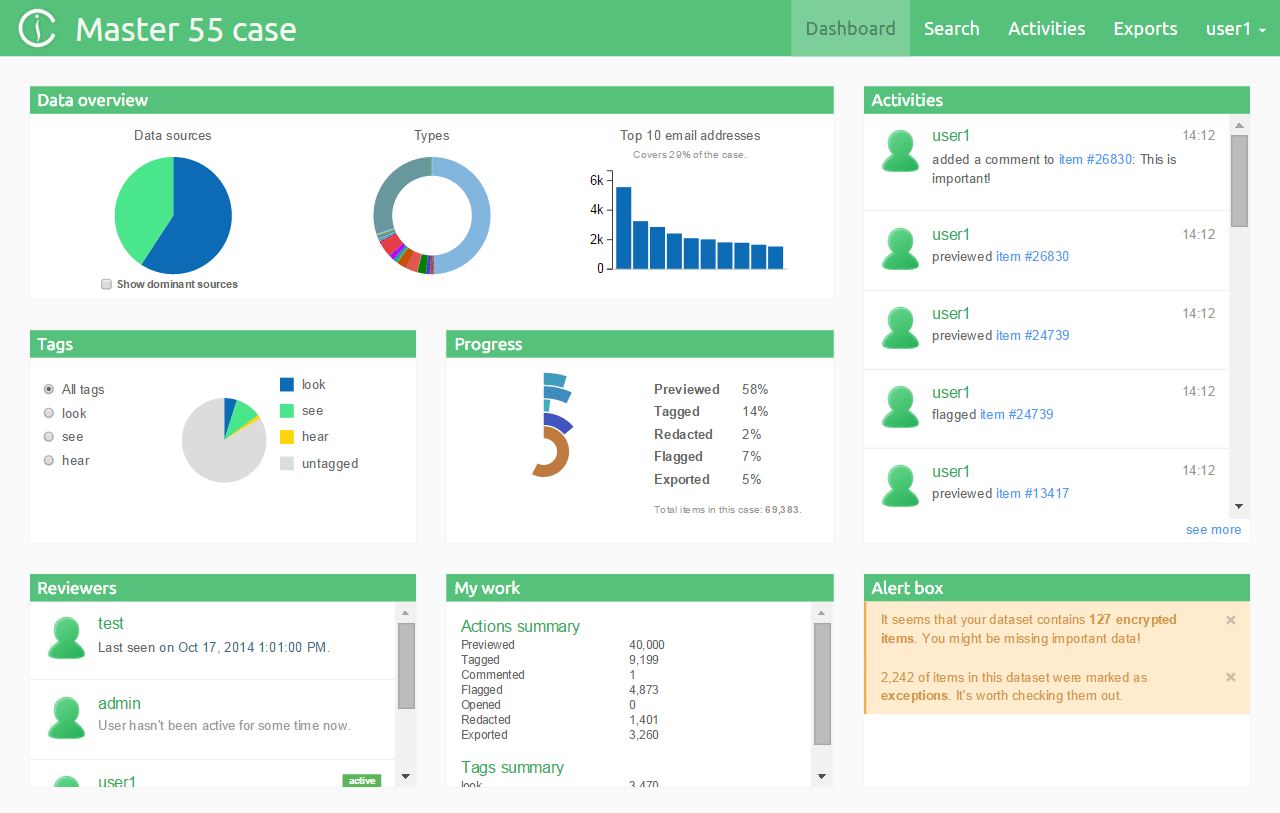Click the see more activities link

coord(1213,530)
